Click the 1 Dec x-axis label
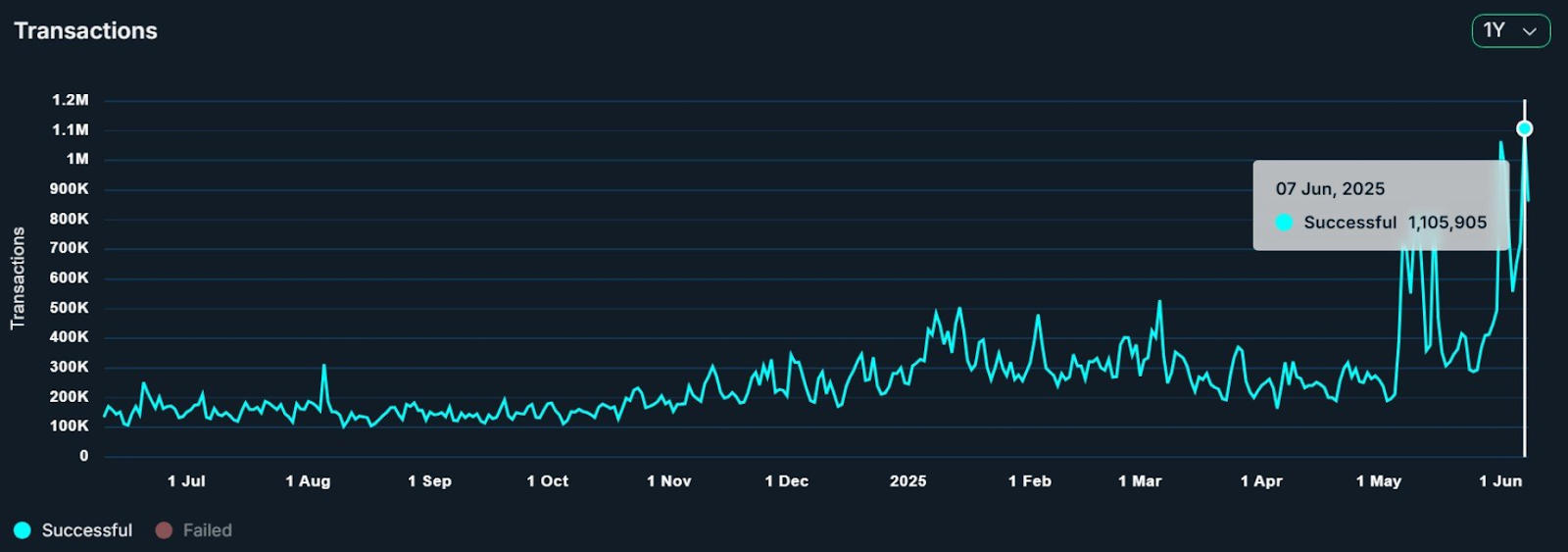 [x=787, y=481]
